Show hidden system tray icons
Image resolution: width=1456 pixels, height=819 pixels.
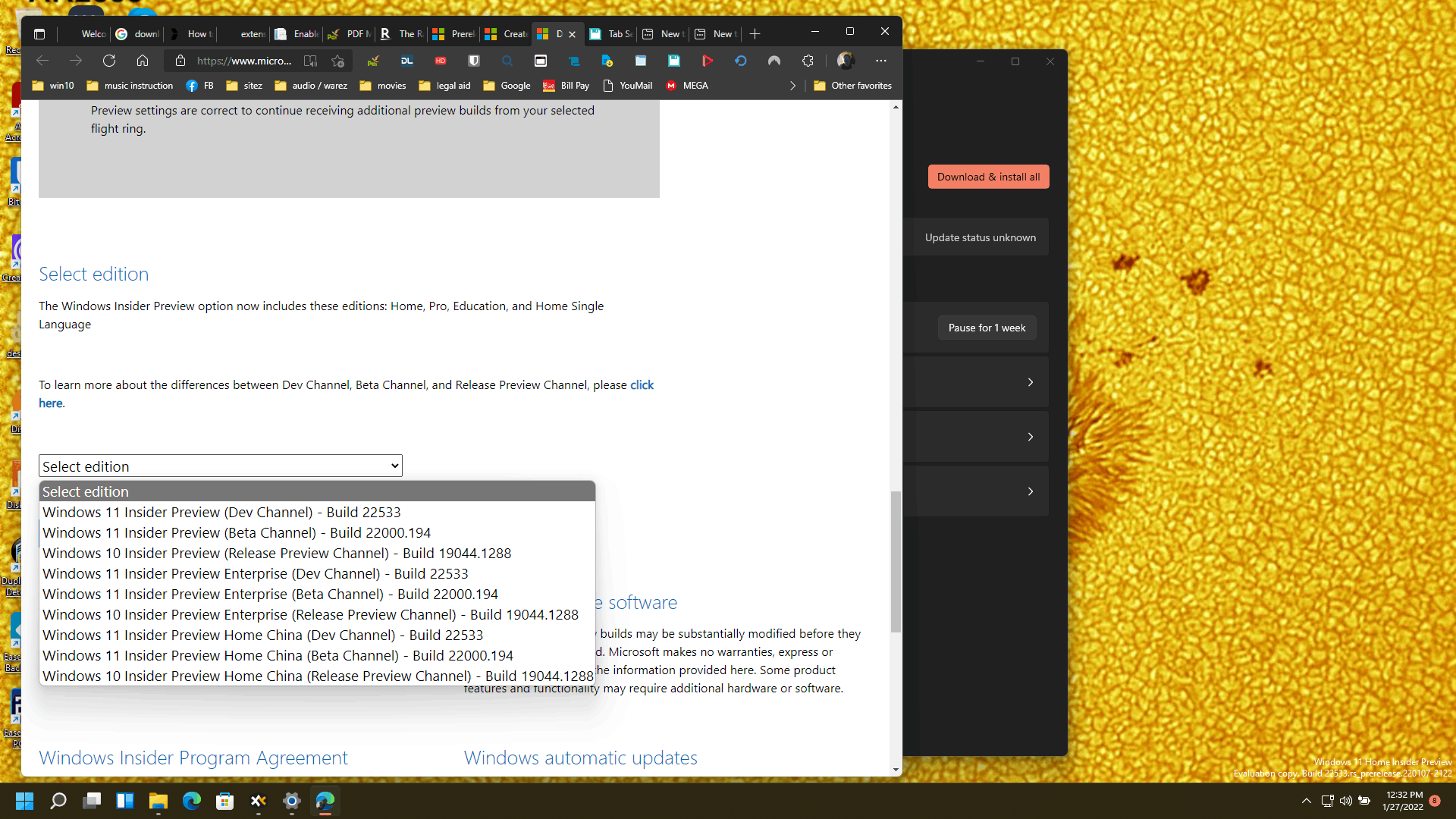(1306, 801)
